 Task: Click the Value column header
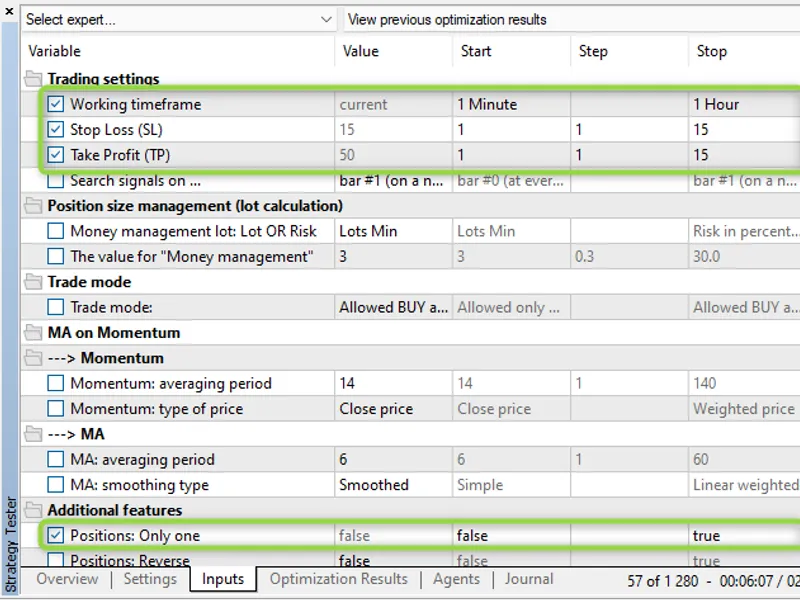coord(394,51)
